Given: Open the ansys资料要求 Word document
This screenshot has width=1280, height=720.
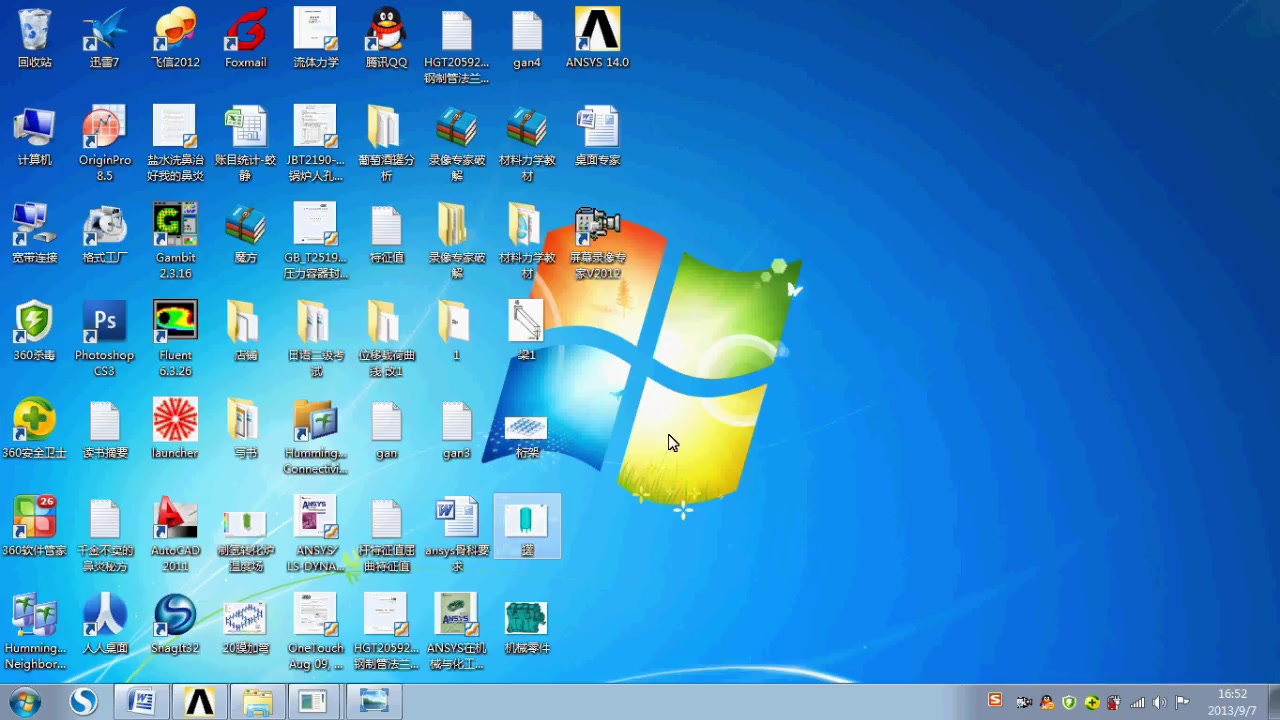Looking at the screenshot, I should click(x=457, y=534).
